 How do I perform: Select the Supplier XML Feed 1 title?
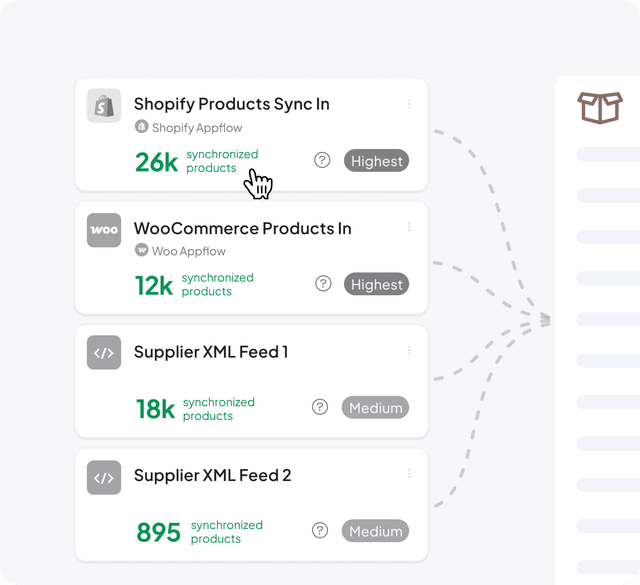pos(211,352)
